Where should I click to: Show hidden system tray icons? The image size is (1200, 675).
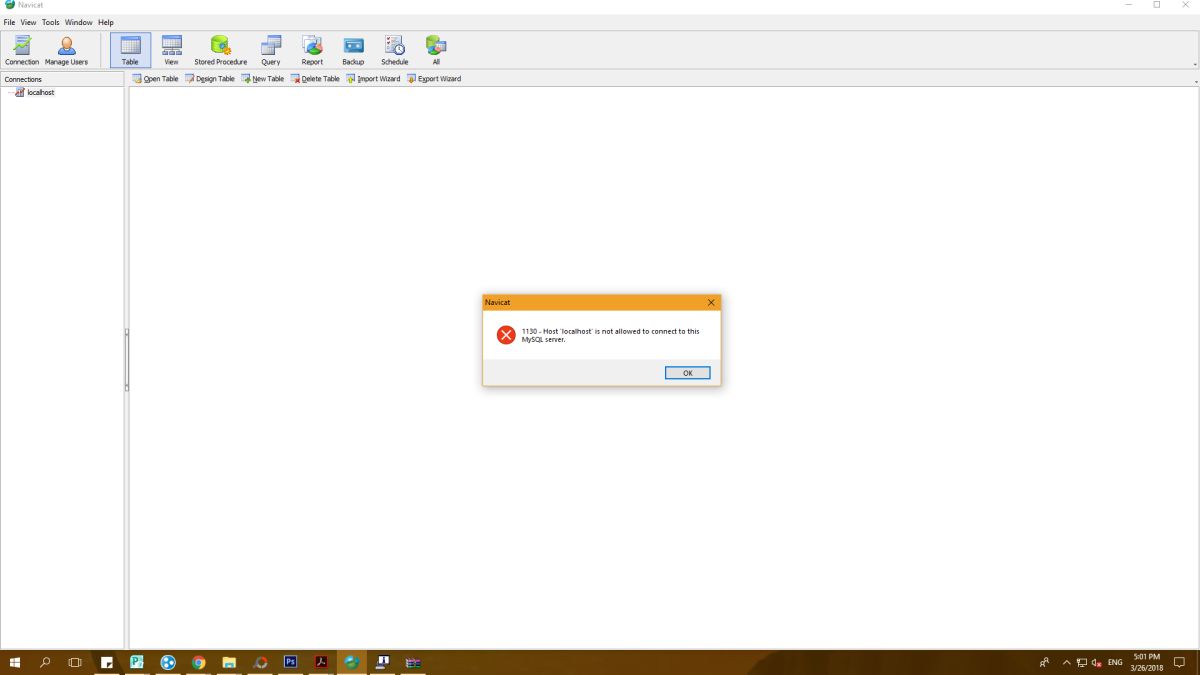pos(1066,662)
